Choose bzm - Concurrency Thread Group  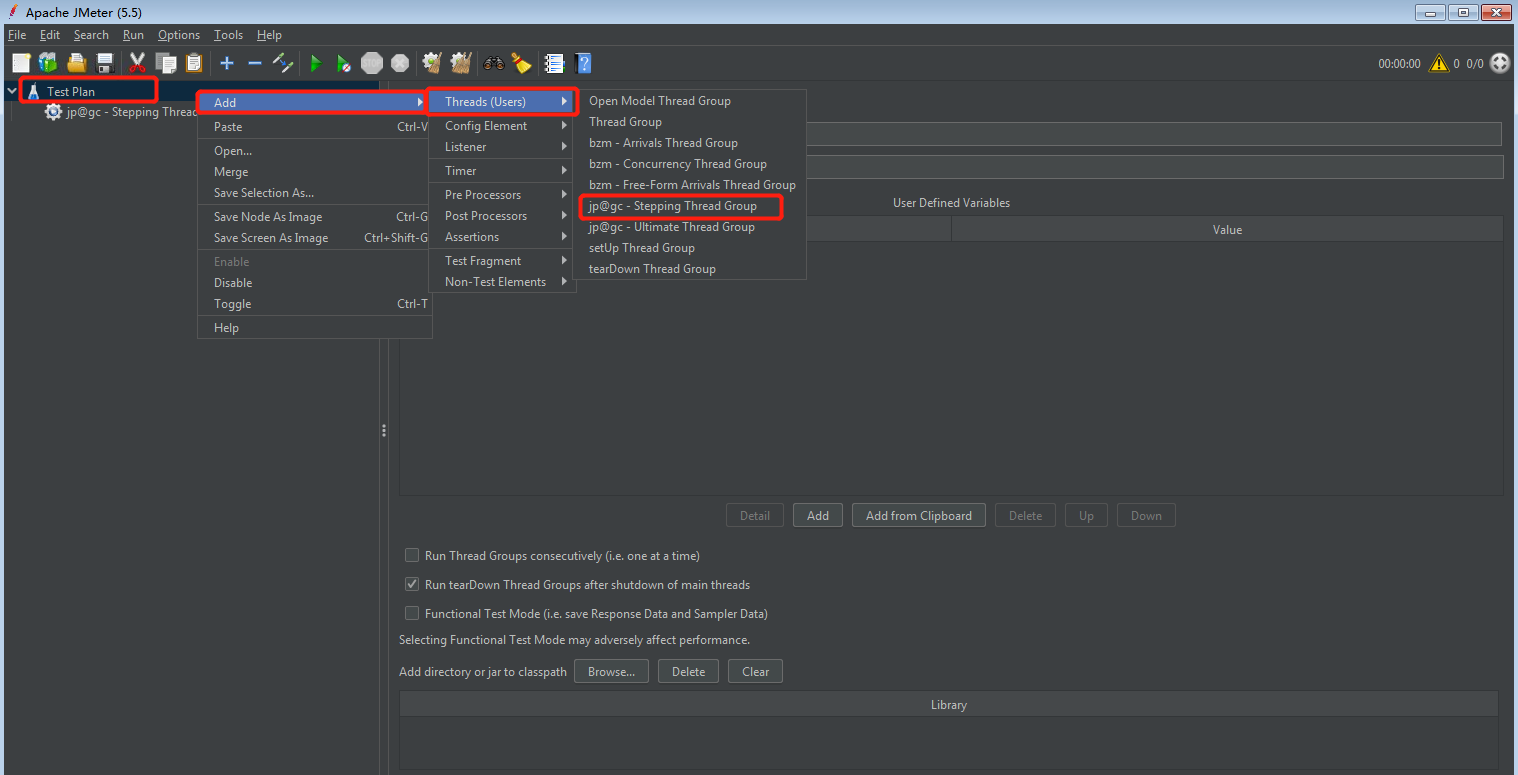coord(690,164)
